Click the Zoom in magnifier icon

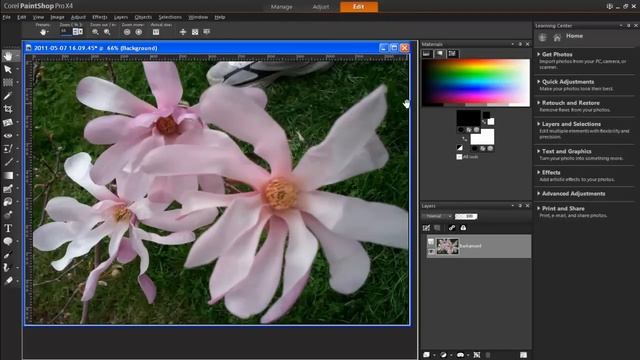(107, 32)
